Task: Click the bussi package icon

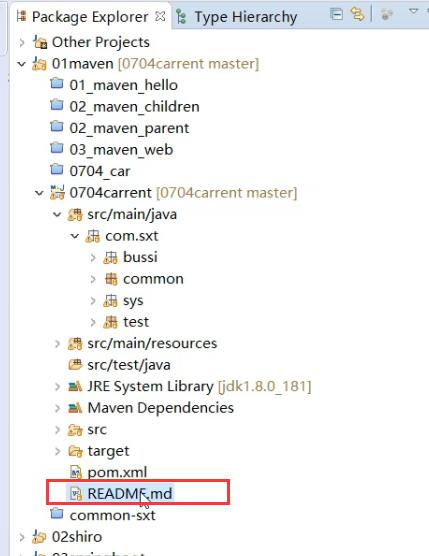Action: pyautogui.click(x=110, y=258)
